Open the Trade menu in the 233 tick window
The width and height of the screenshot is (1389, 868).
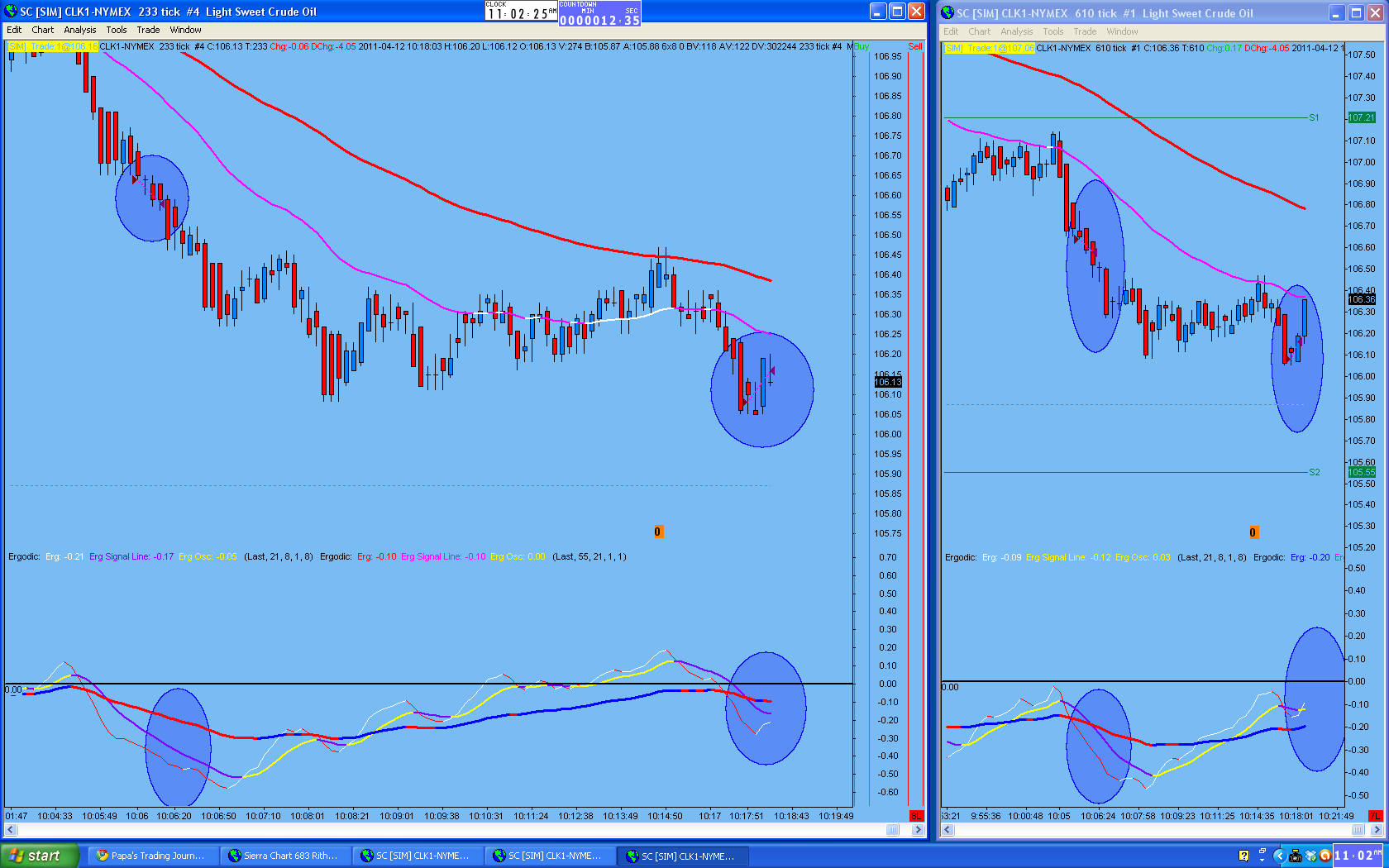pos(148,30)
